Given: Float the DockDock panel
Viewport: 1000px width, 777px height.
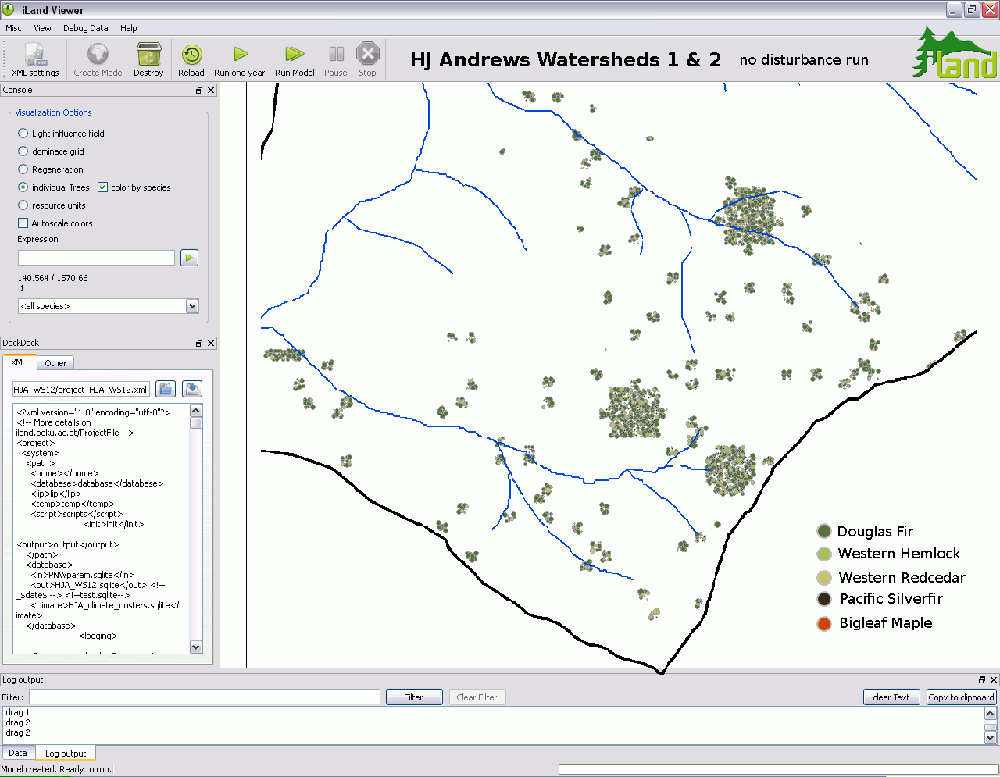Looking at the screenshot, I should [x=198, y=343].
